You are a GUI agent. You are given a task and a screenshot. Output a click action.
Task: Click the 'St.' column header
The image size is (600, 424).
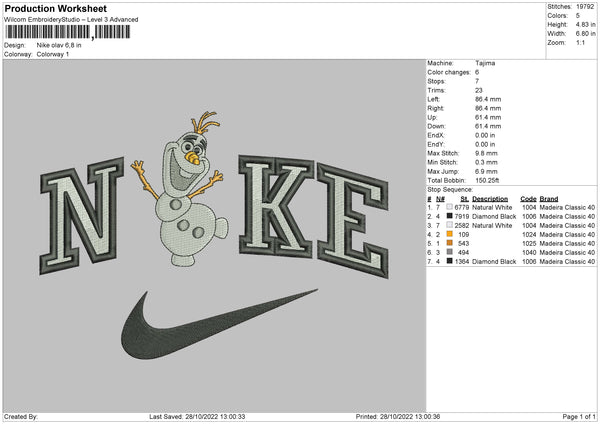pos(465,199)
